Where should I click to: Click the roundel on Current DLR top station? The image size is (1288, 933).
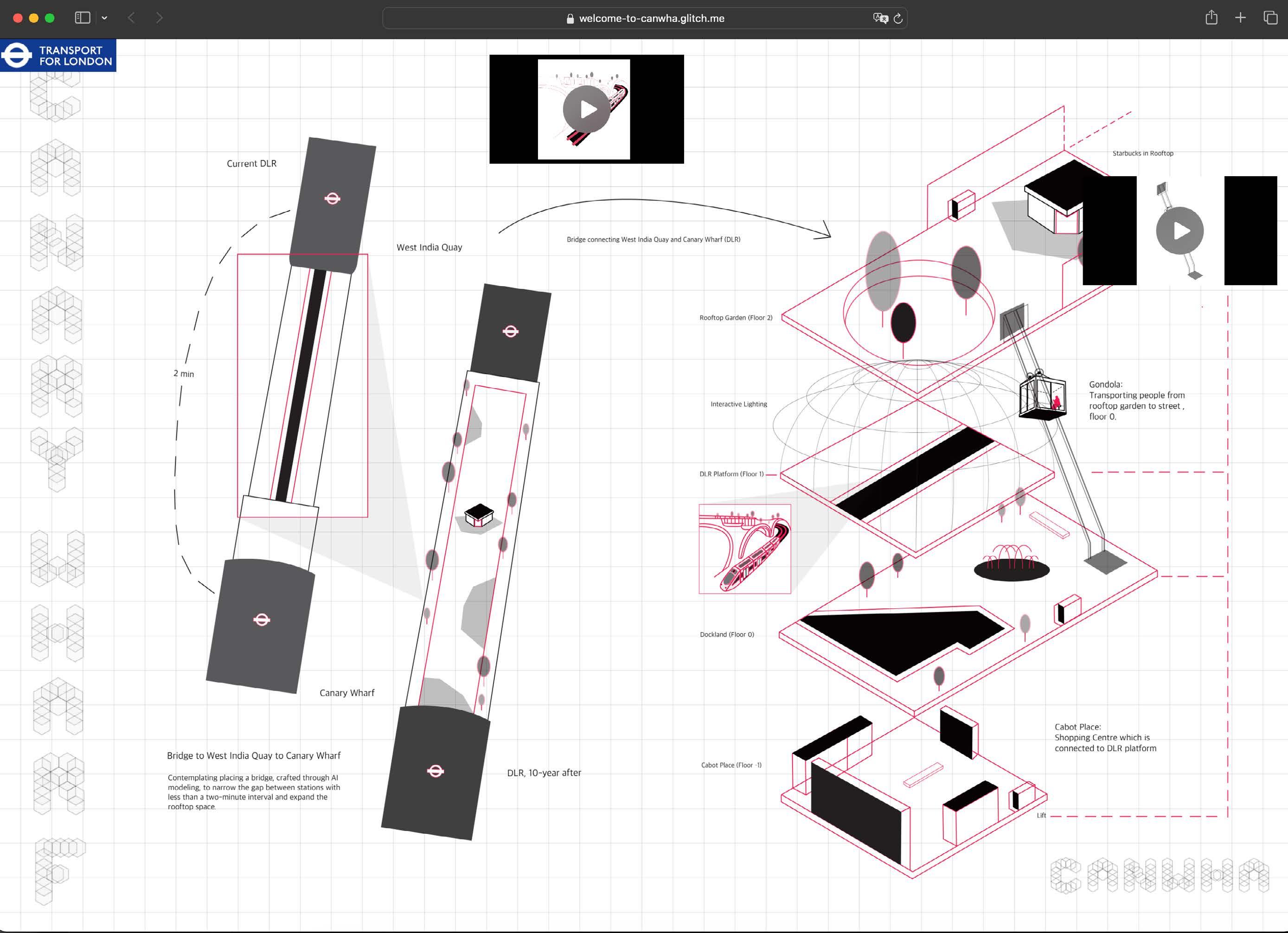point(332,198)
